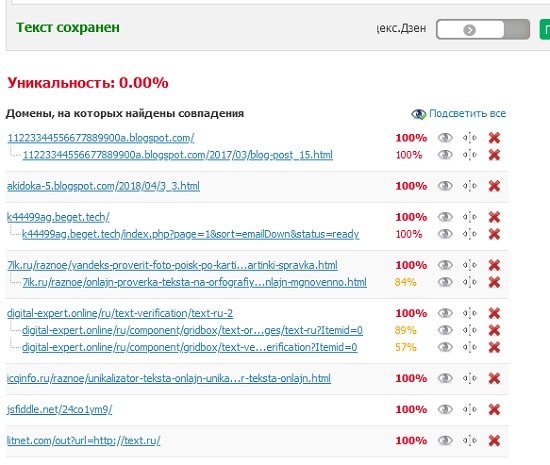Image resolution: width=550 pixels, height=465 pixels.
Task: Click compare icon for 7ik.ru yandeks-proverit row
Action: pos(470,265)
